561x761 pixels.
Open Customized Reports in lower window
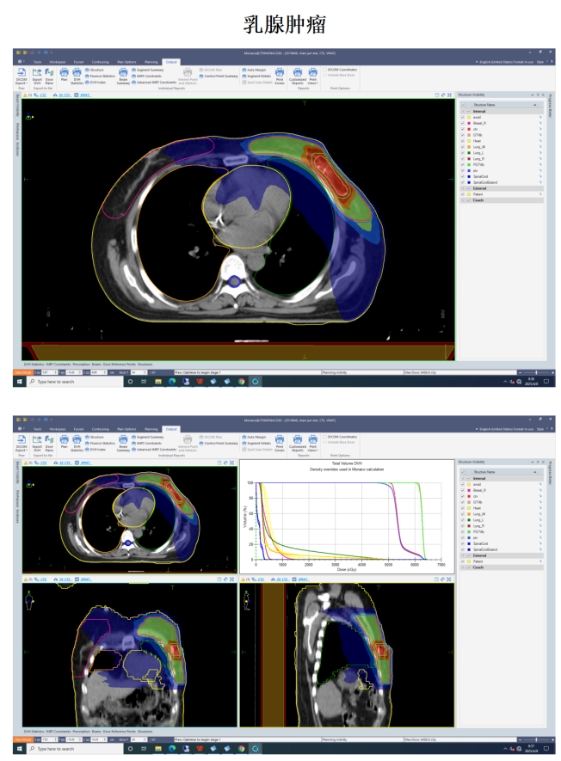297,443
